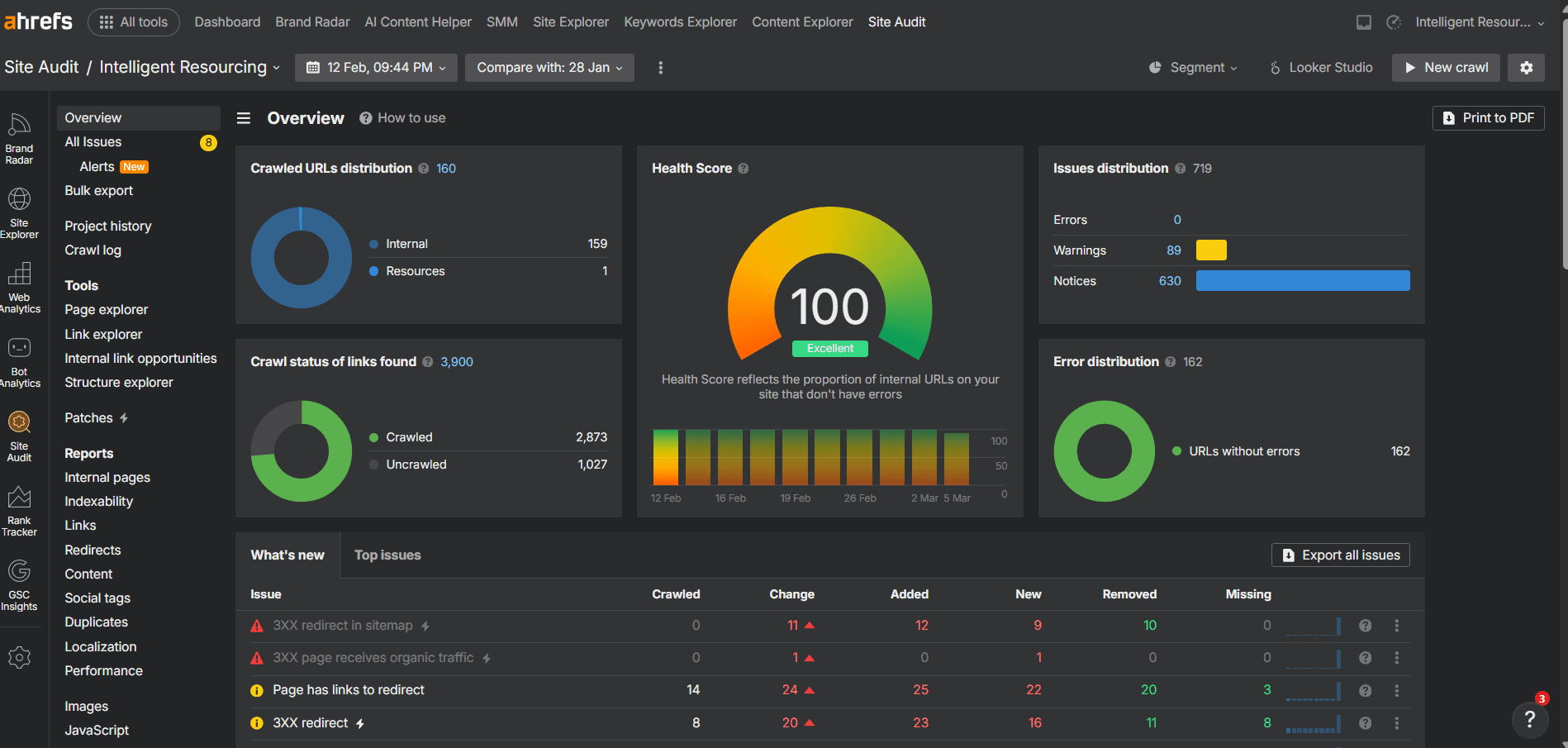This screenshot has width=1568, height=748.
Task: Open Site Audit settings via the gear icon
Action: coord(1526,67)
